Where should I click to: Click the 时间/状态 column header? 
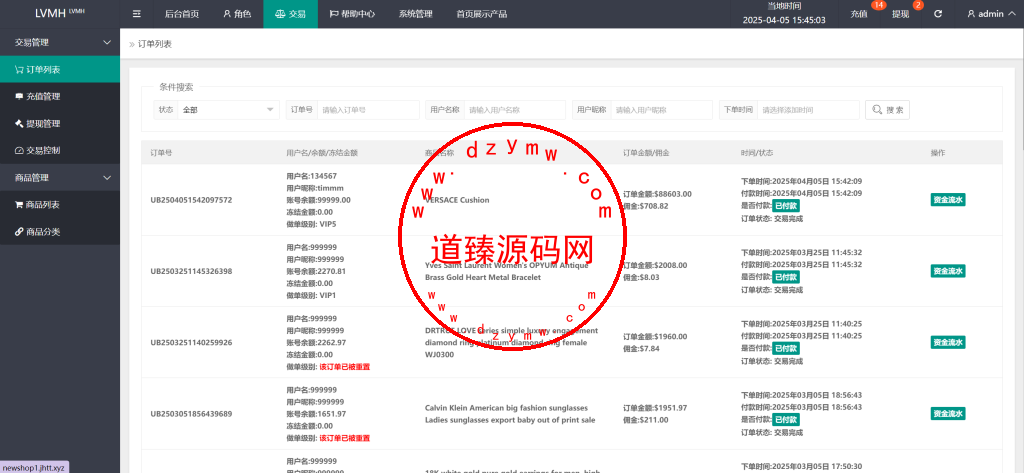757,153
